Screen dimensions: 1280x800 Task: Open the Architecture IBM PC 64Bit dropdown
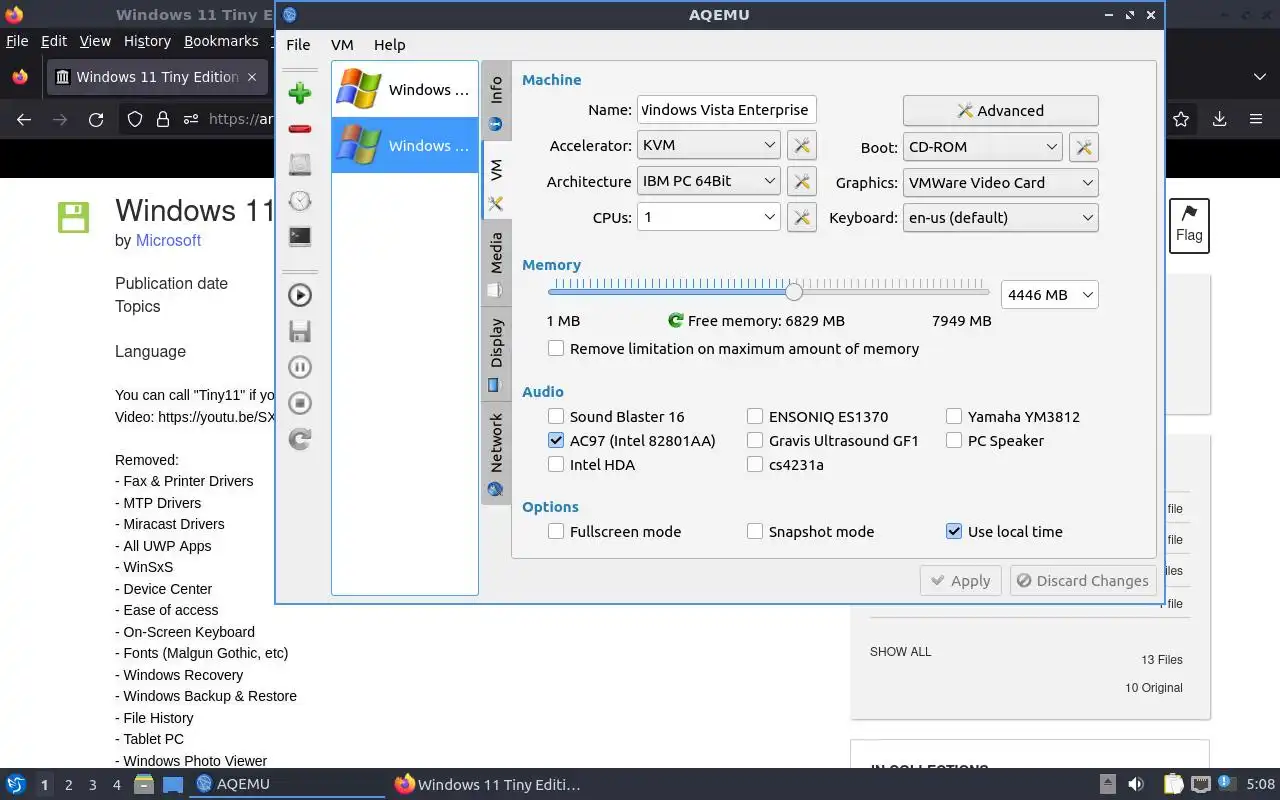(x=709, y=181)
